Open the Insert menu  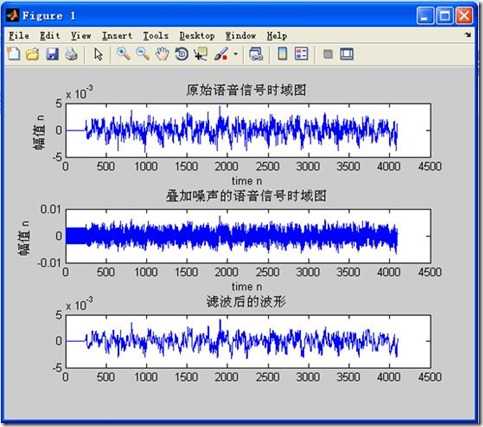[117, 36]
